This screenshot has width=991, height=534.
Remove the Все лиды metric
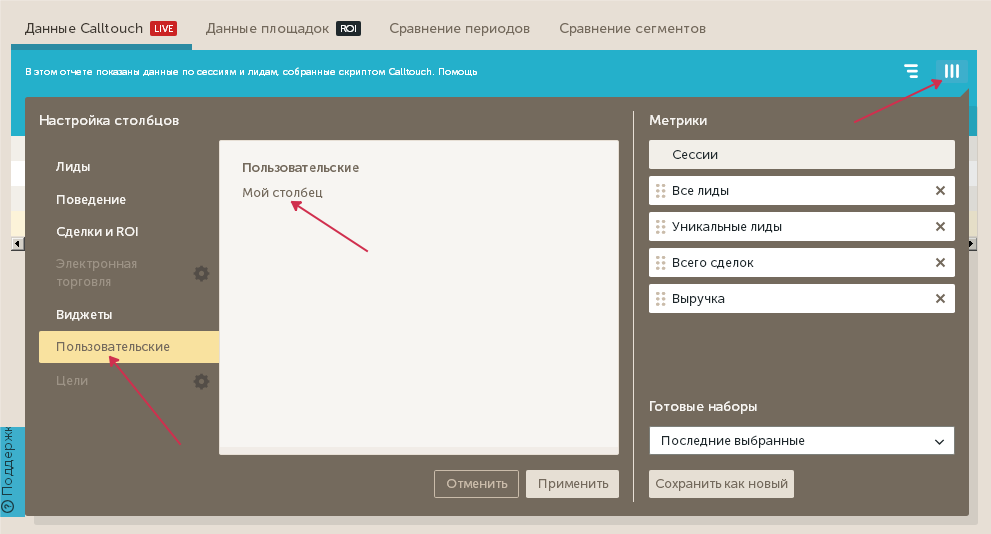click(939, 191)
